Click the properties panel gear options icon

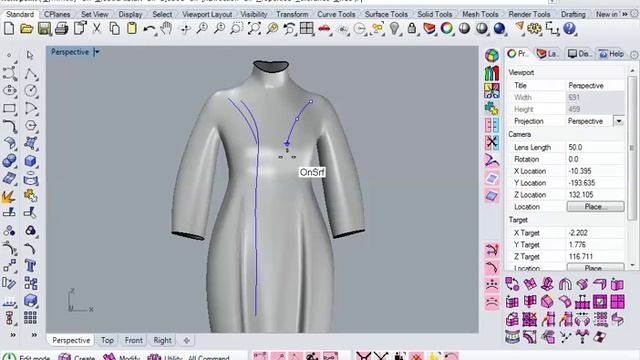pos(634,54)
